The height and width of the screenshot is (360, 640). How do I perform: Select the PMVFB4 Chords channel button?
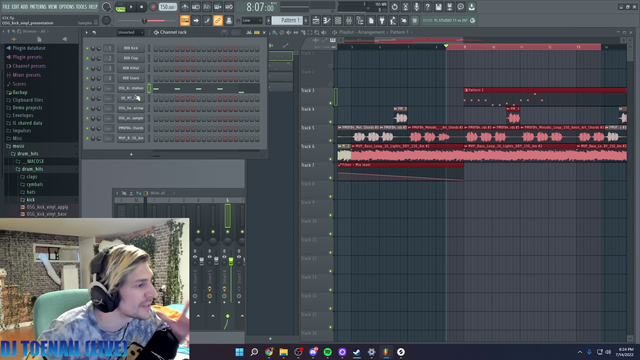(x=131, y=128)
